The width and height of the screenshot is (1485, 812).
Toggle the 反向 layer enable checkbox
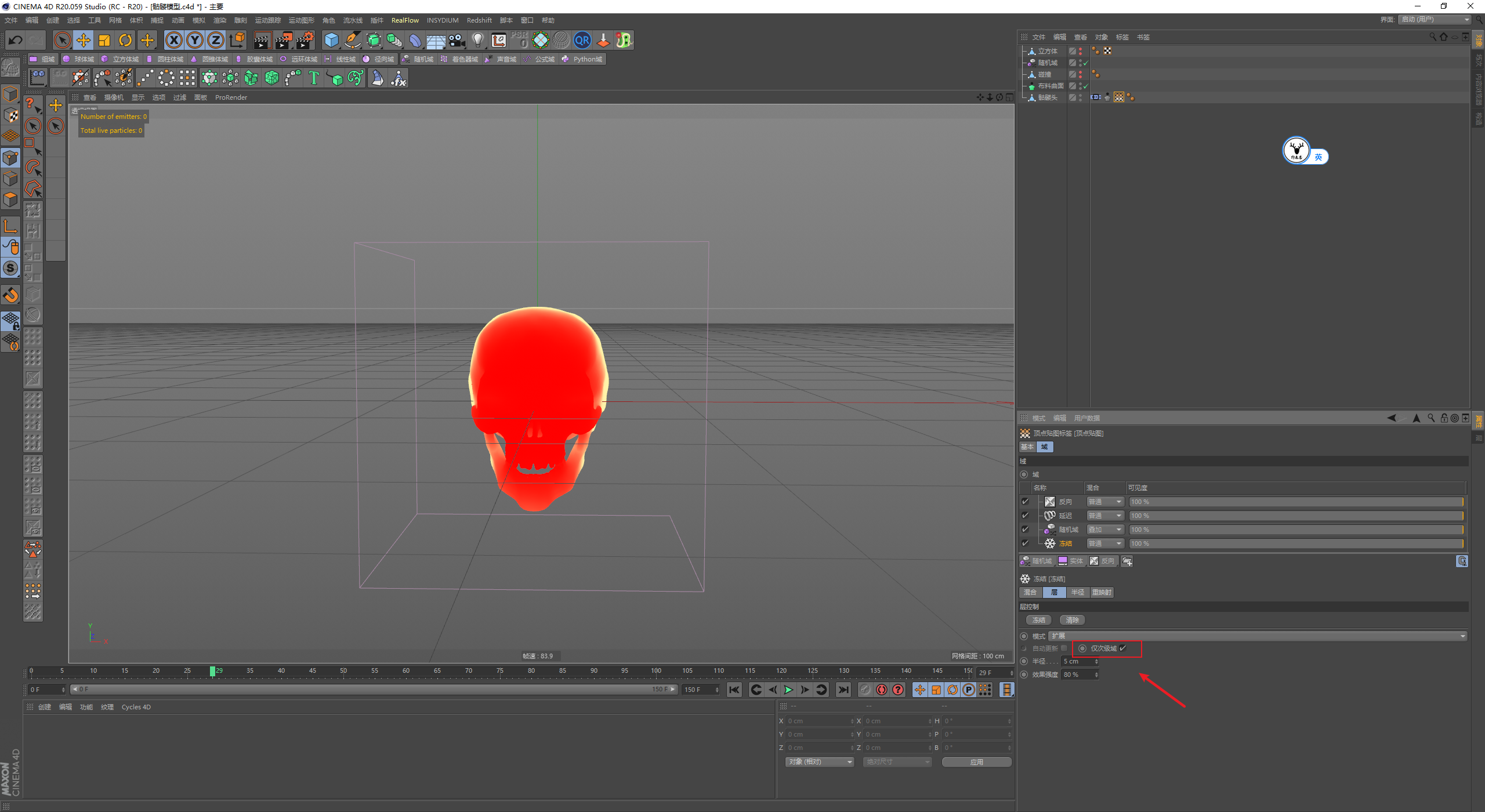1025,502
